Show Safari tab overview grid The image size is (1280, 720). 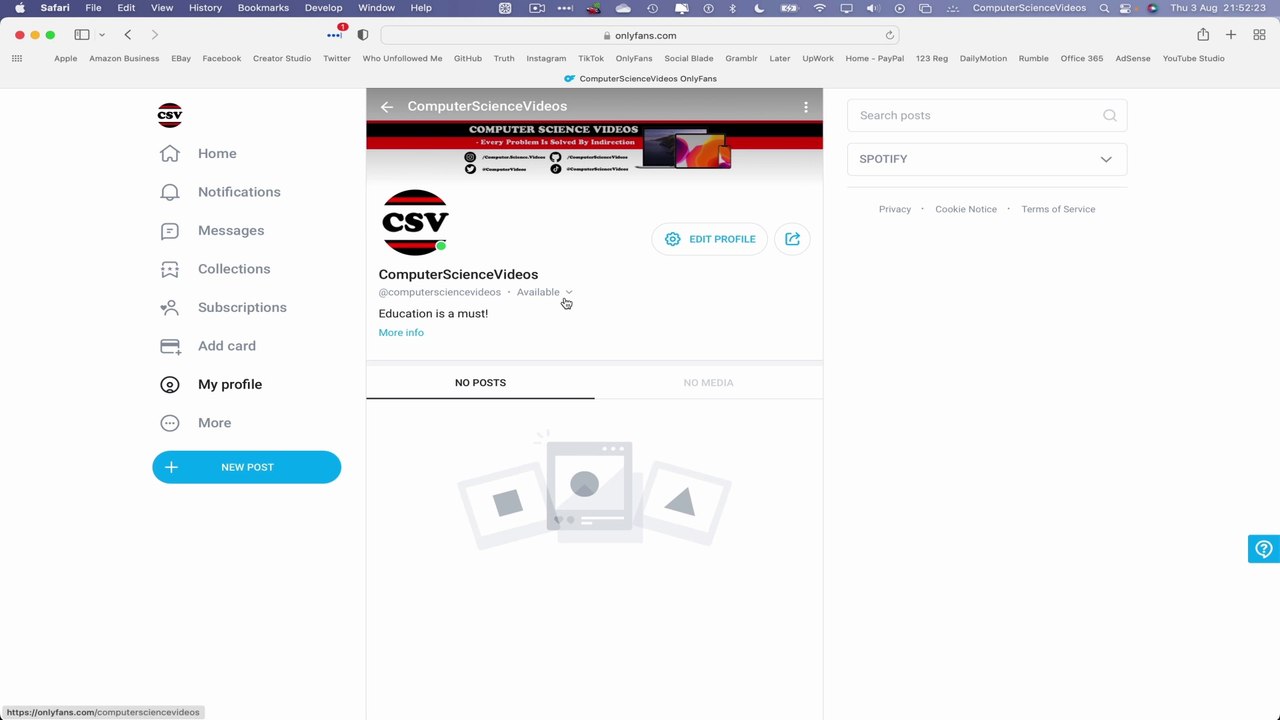1259,35
